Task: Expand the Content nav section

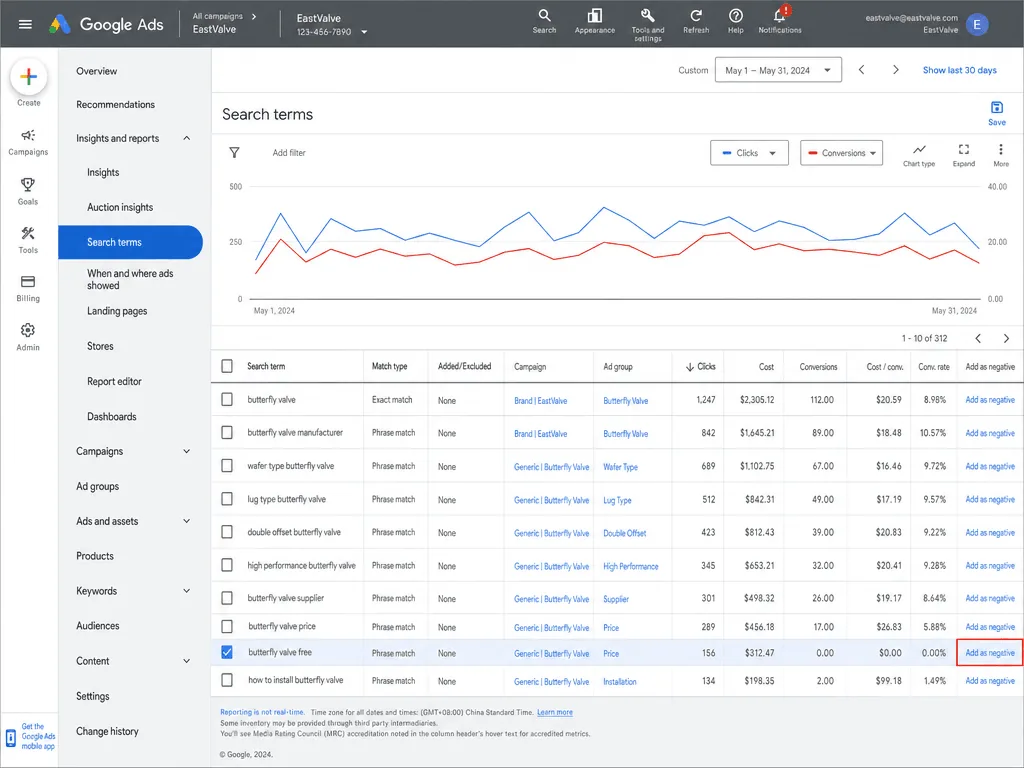Action: (187, 660)
